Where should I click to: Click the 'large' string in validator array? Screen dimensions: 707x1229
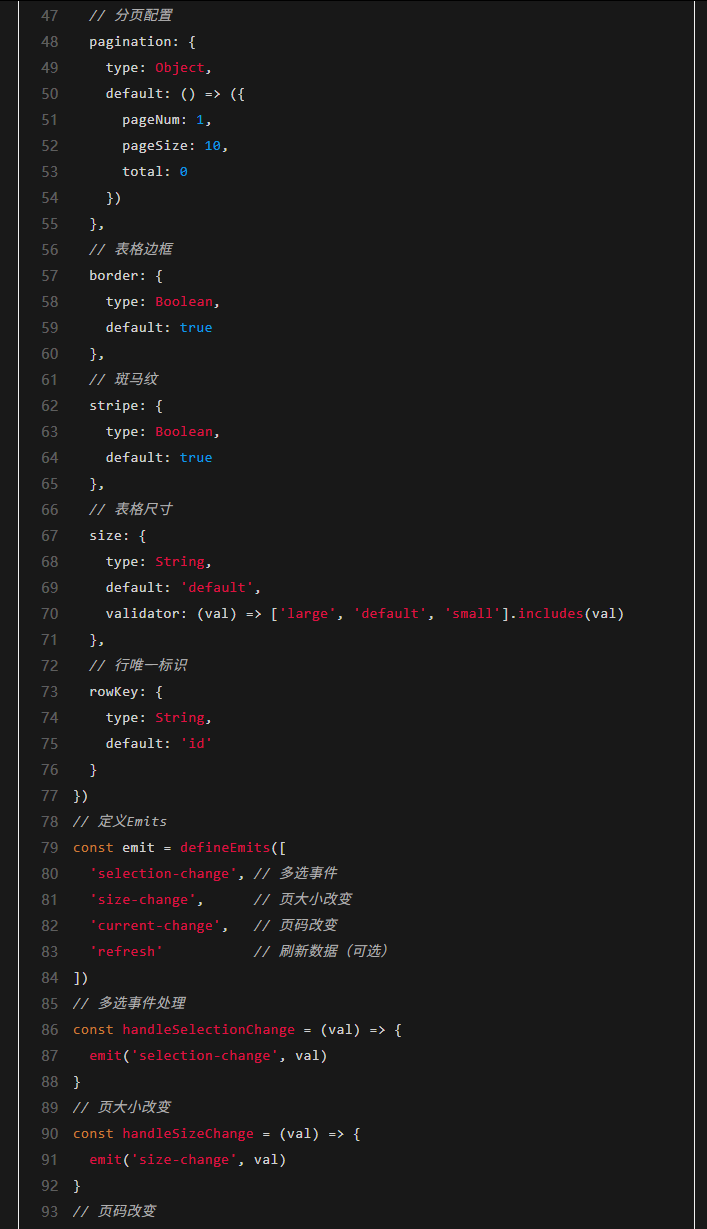pos(307,614)
